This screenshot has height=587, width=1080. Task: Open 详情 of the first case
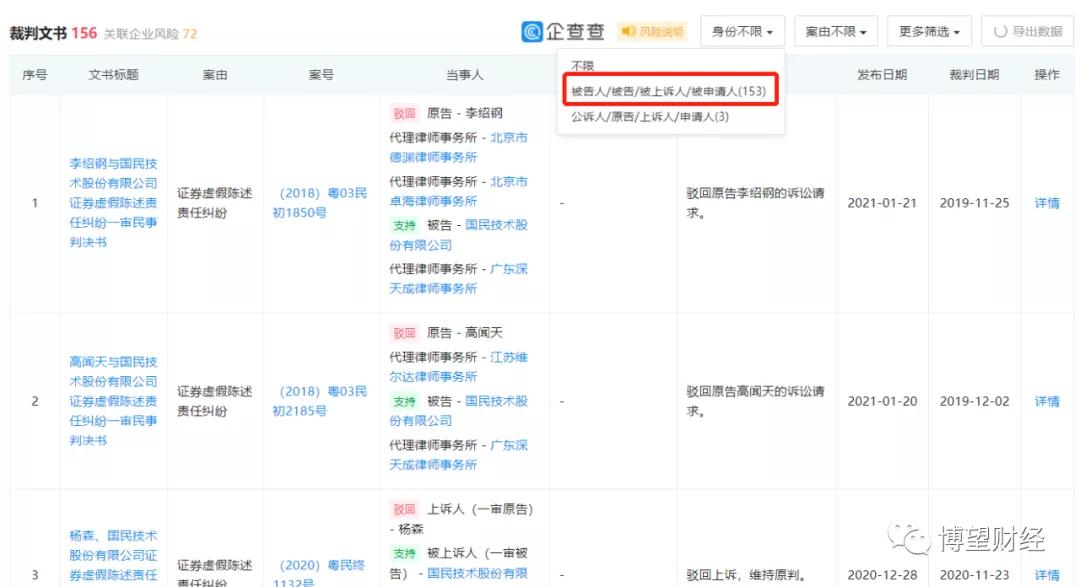click(x=1046, y=203)
